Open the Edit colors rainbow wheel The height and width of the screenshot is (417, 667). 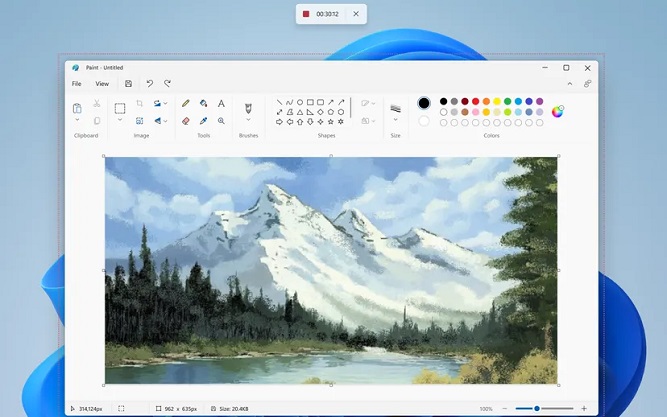tap(557, 111)
